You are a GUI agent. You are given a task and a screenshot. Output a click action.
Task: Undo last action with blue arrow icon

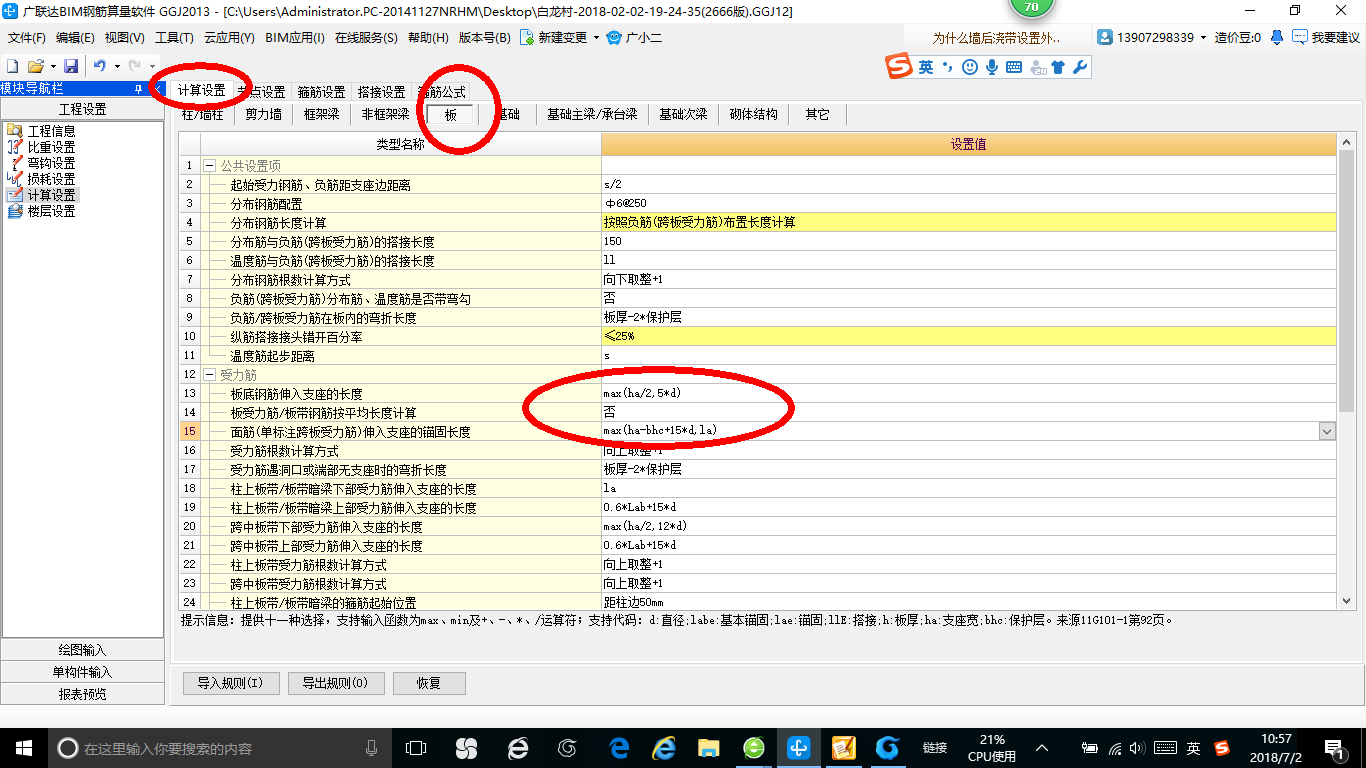coord(100,66)
